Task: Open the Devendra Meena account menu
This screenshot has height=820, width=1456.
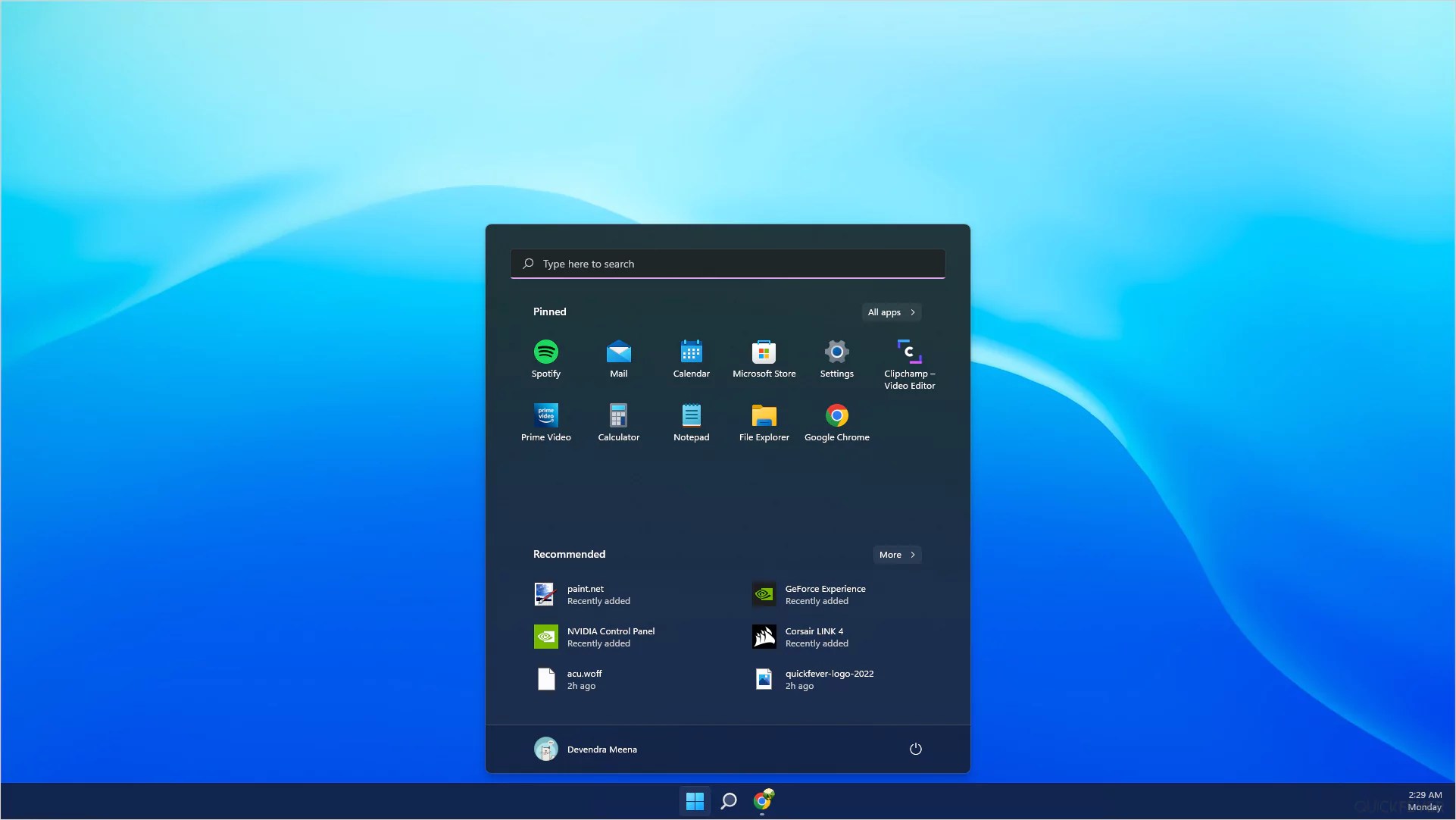Action: pyautogui.click(x=586, y=749)
